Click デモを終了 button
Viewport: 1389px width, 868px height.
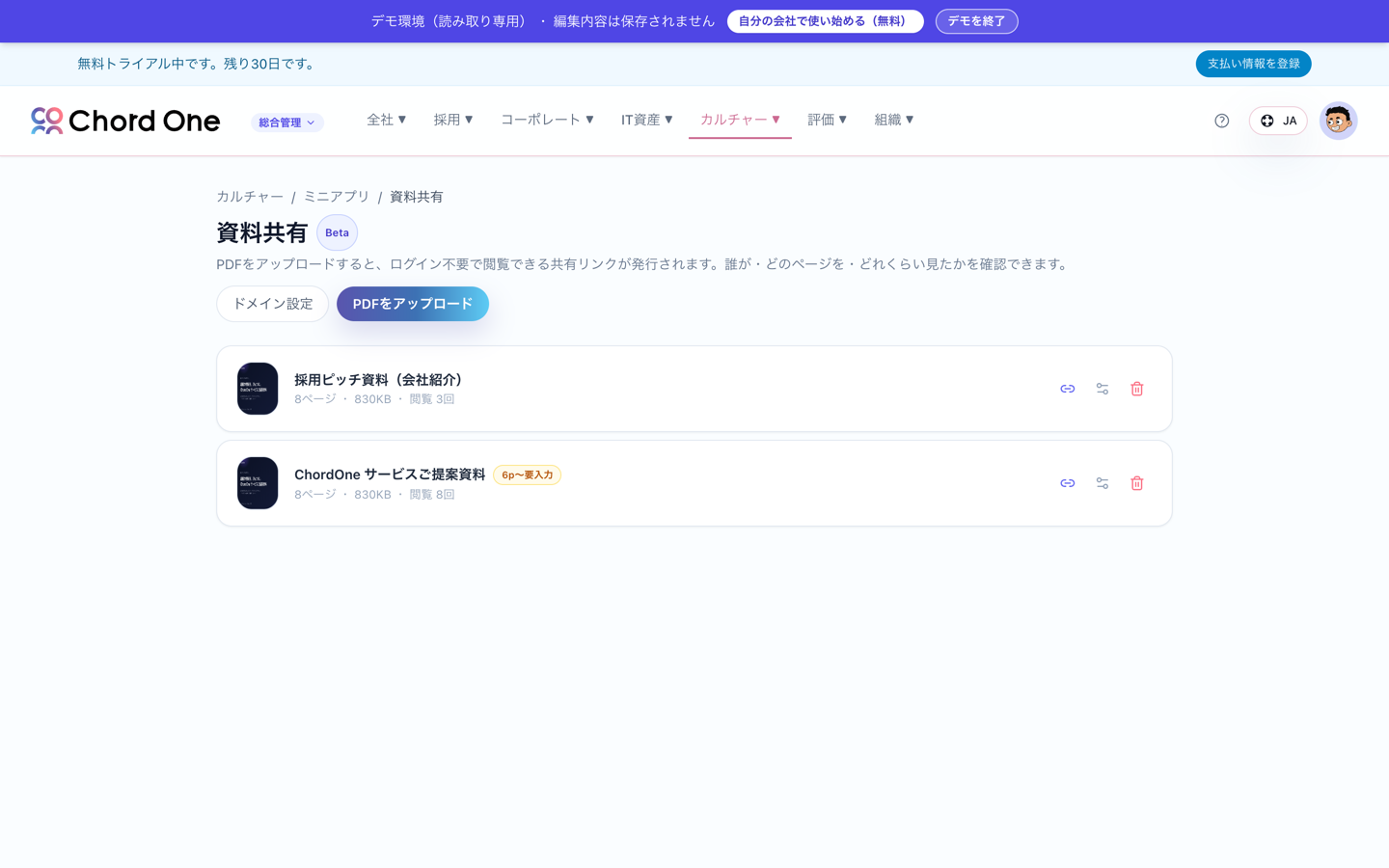point(976,21)
